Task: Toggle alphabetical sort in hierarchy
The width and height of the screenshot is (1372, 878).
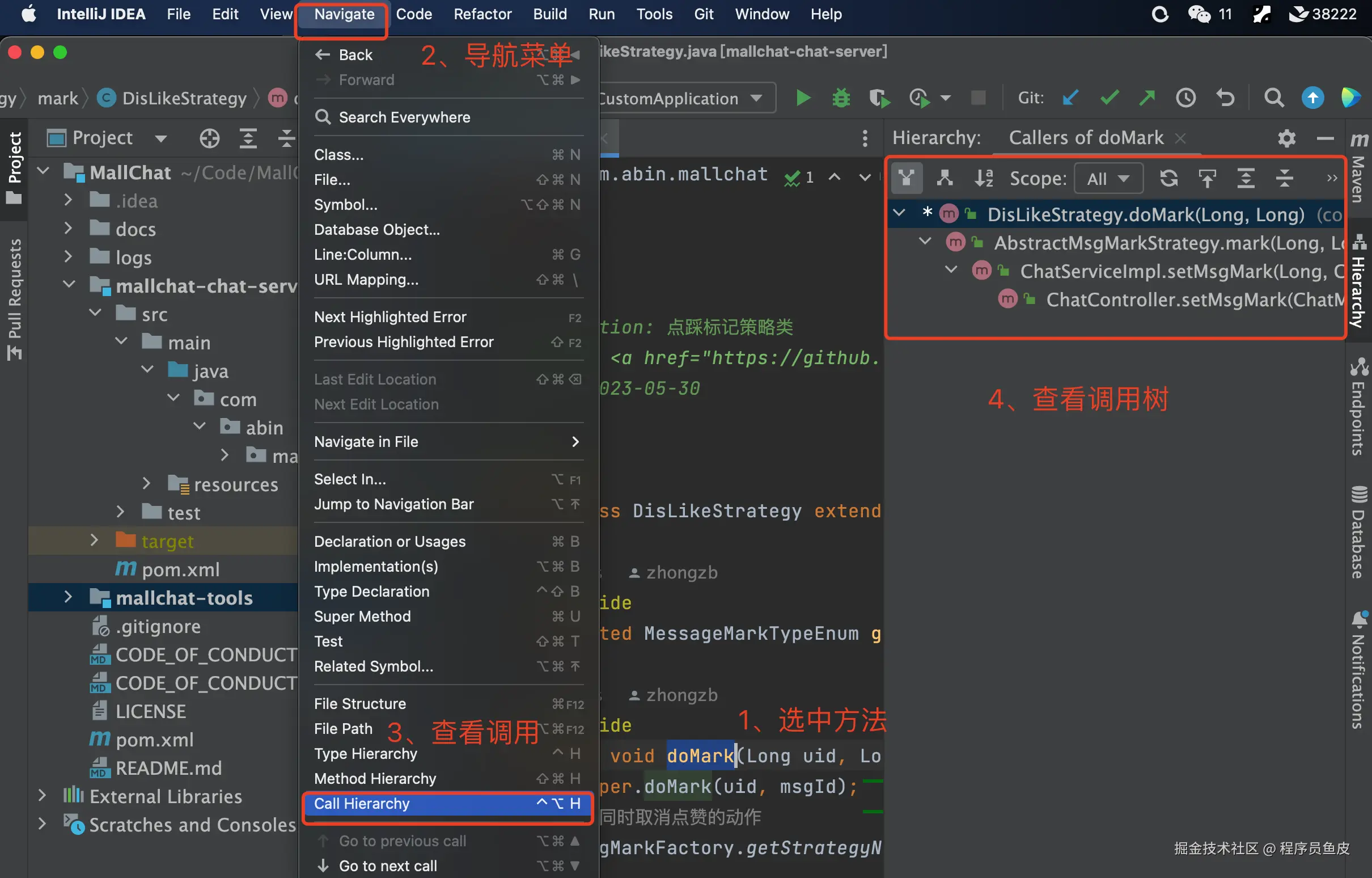Action: 984,179
